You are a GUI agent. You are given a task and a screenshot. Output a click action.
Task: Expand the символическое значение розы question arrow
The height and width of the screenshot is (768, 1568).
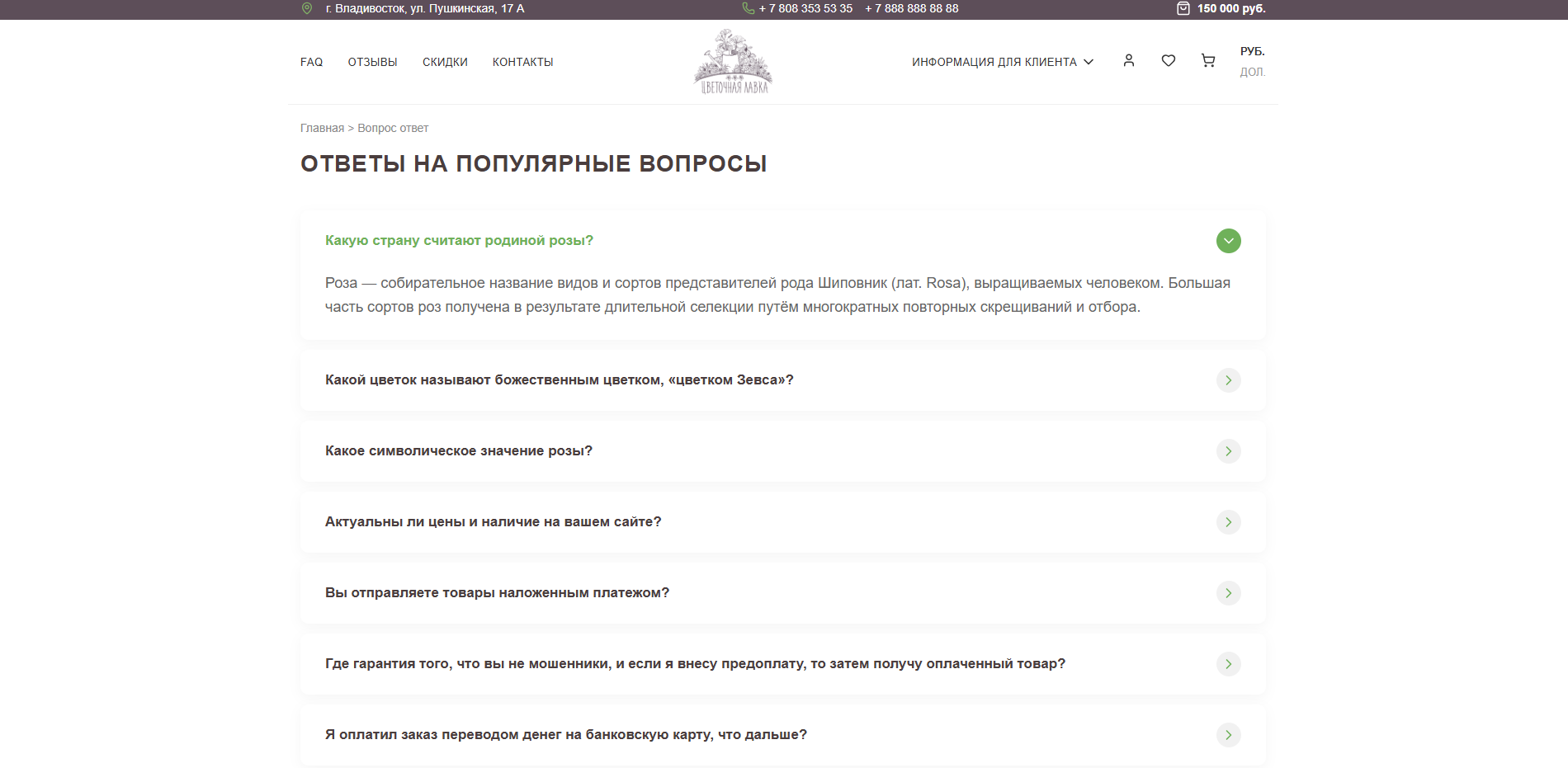[1229, 451]
